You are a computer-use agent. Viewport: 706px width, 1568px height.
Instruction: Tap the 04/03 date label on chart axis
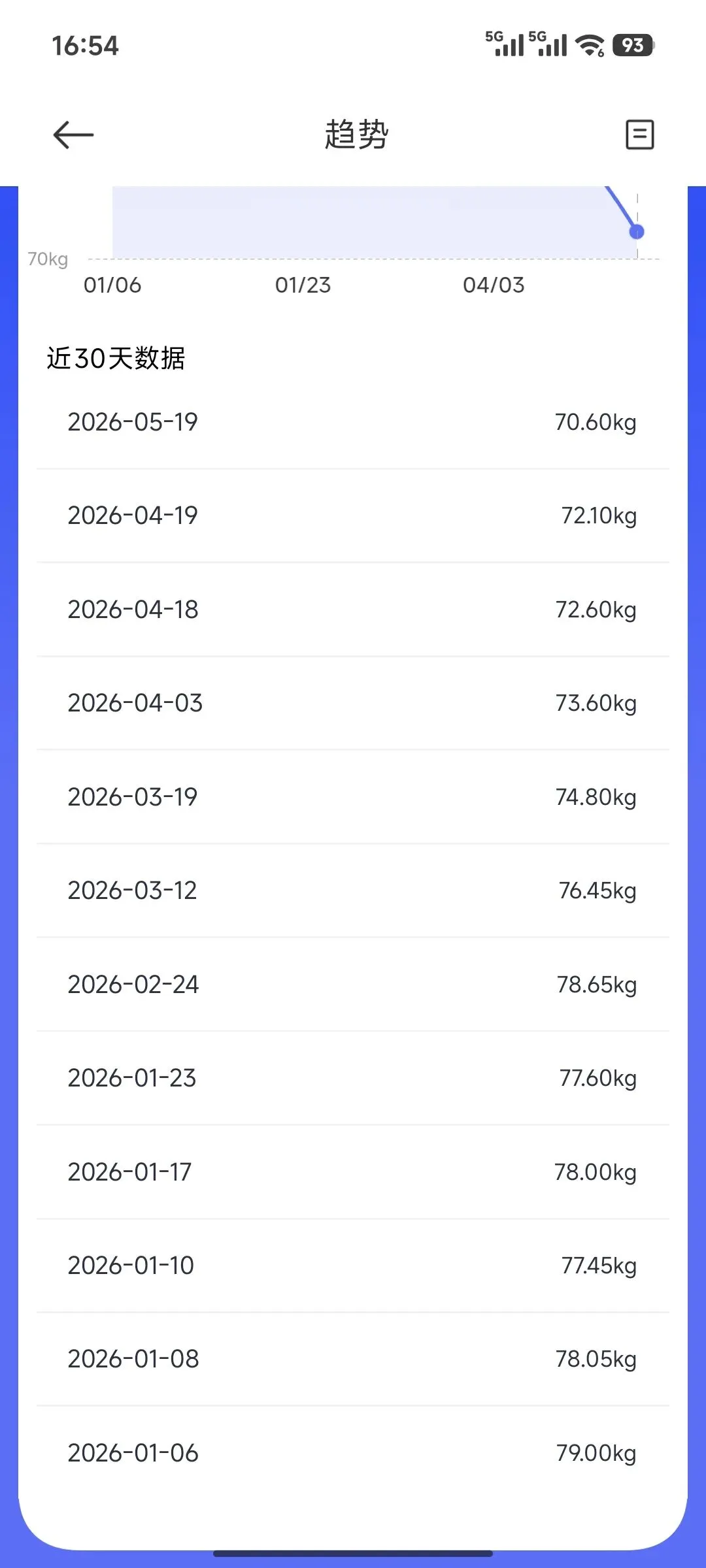click(494, 285)
